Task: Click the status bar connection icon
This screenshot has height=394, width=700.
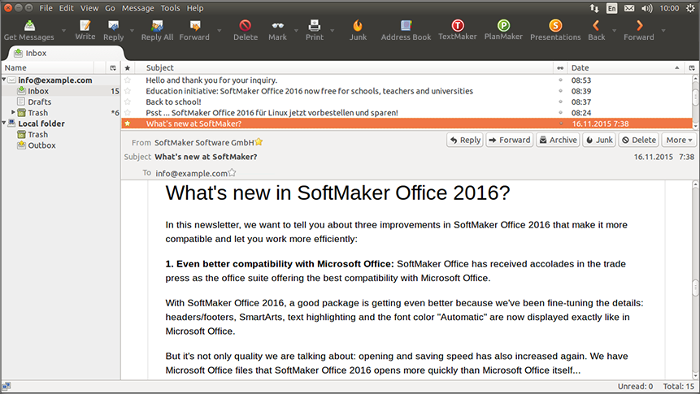Action: click(6, 386)
